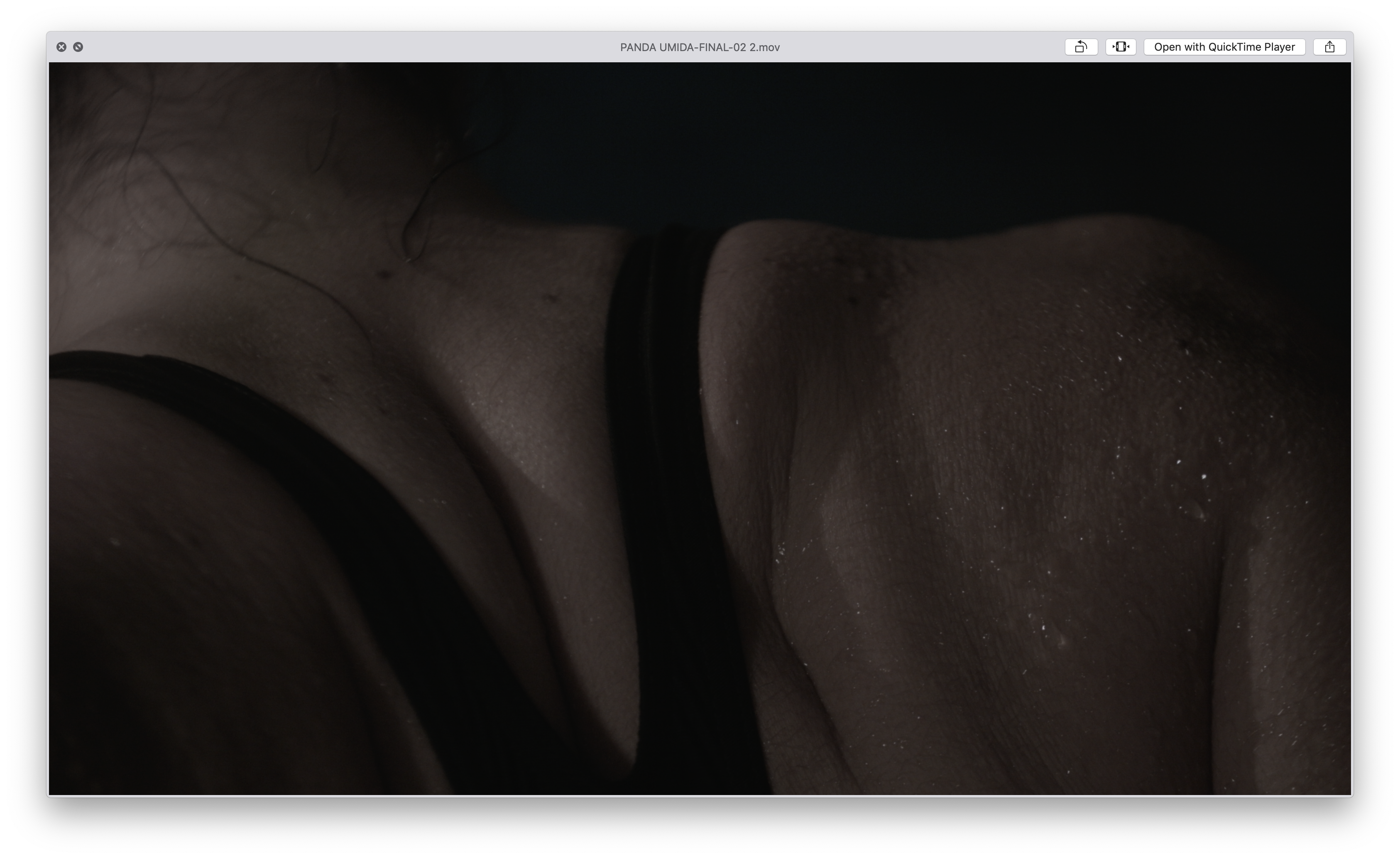Open the trim video tool
This screenshot has width=1400, height=859.
(x=1121, y=47)
